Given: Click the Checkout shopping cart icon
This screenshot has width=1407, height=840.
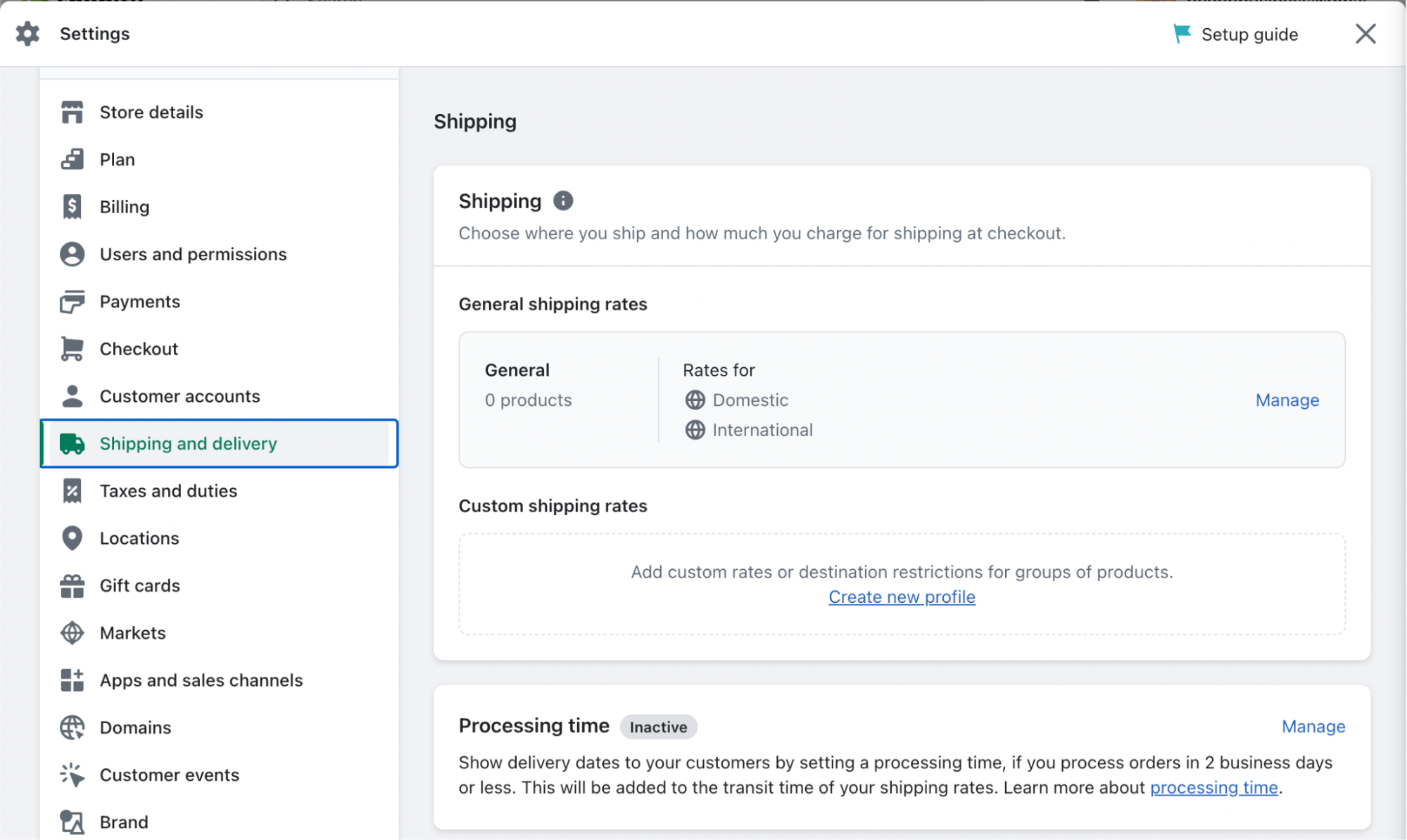Looking at the screenshot, I should [x=72, y=349].
